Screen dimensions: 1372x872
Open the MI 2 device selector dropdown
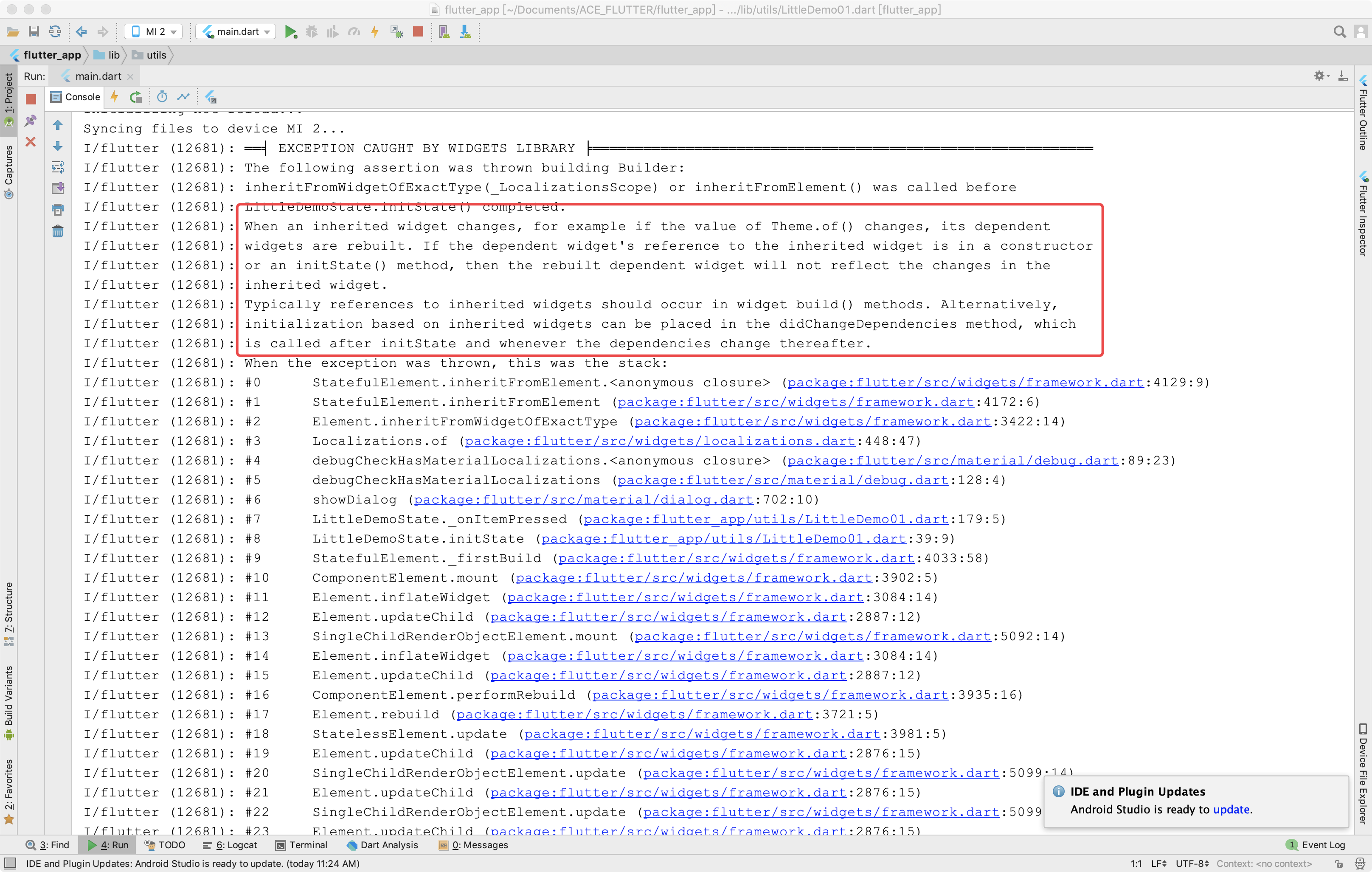tap(154, 31)
